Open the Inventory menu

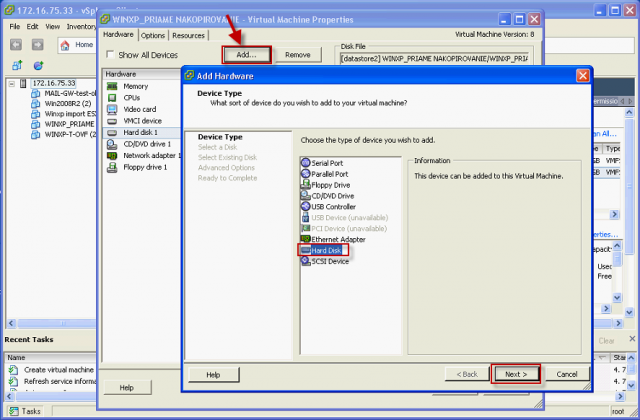point(81,27)
